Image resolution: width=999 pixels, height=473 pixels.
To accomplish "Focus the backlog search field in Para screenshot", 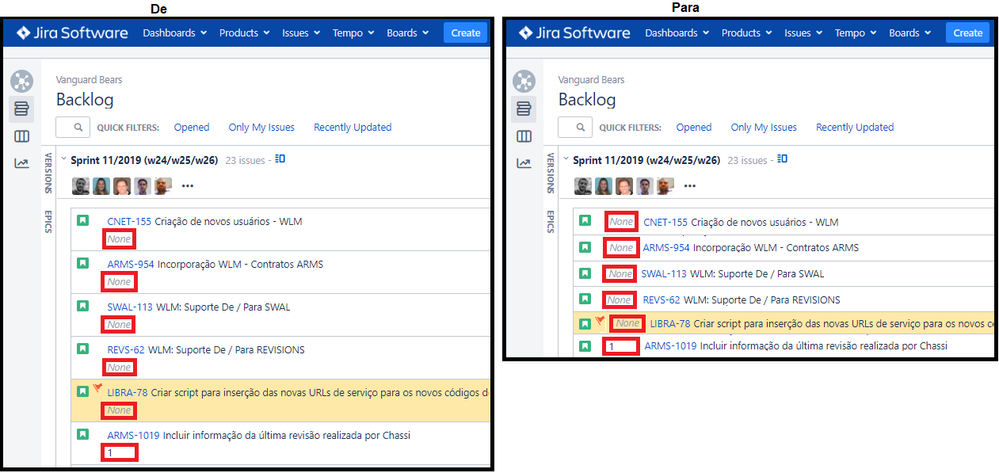I will 575,127.
